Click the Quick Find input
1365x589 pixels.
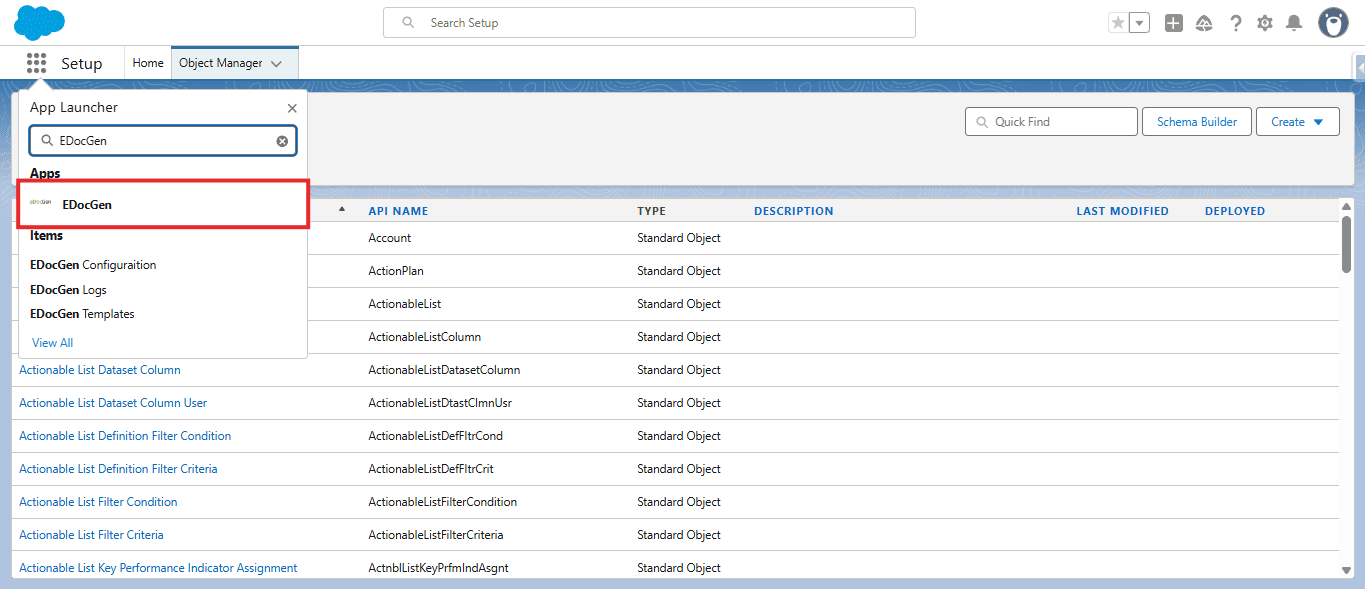click(1051, 122)
